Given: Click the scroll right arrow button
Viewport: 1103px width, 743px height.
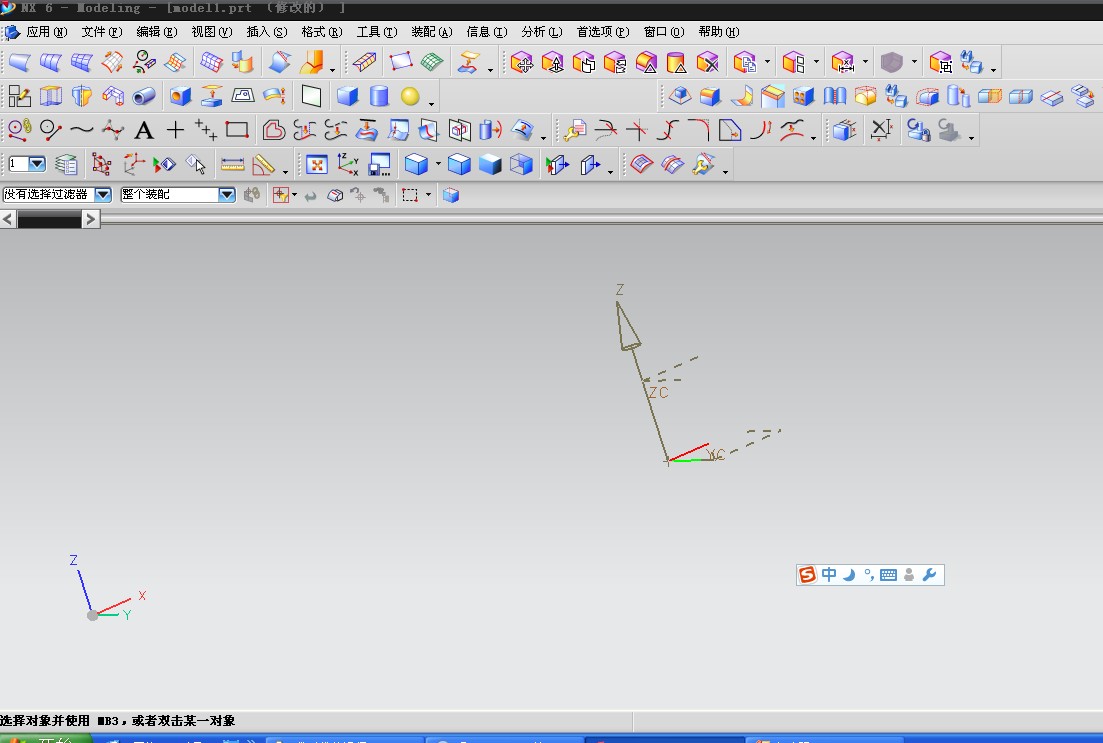Looking at the screenshot, I should click(90, 220).
